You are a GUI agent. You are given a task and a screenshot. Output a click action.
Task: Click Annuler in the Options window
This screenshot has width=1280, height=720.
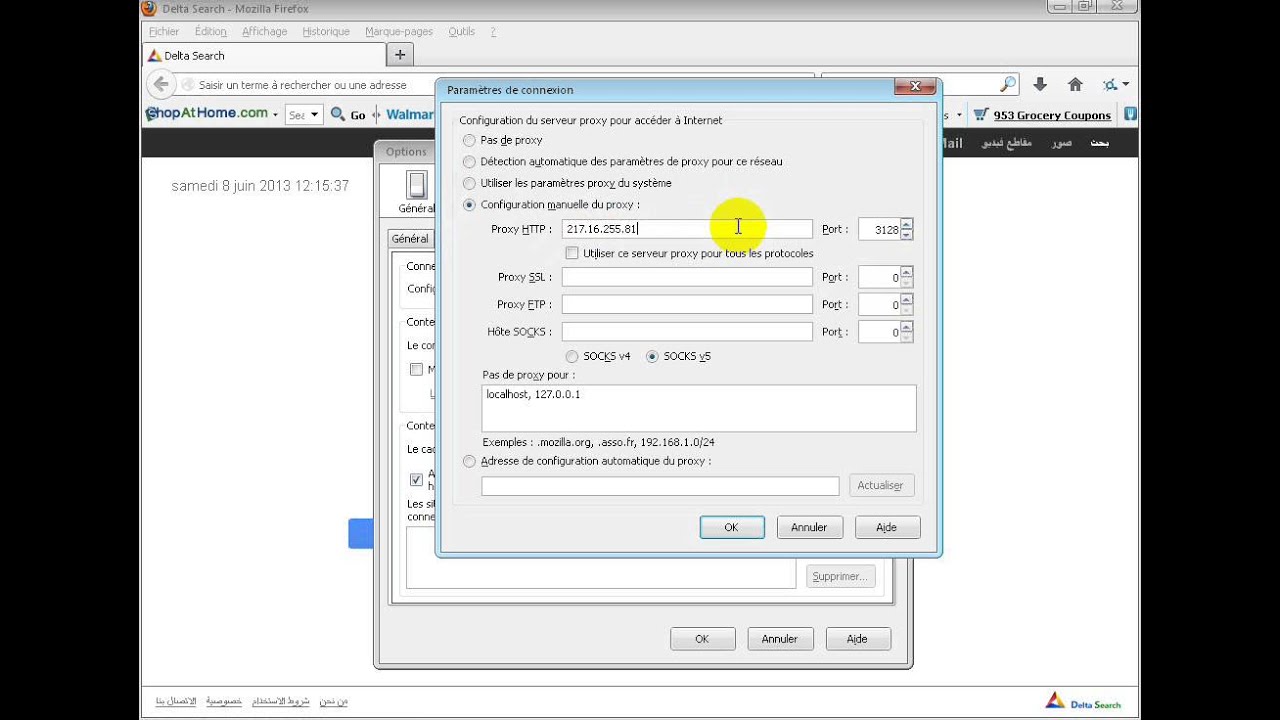pos(780,639)
